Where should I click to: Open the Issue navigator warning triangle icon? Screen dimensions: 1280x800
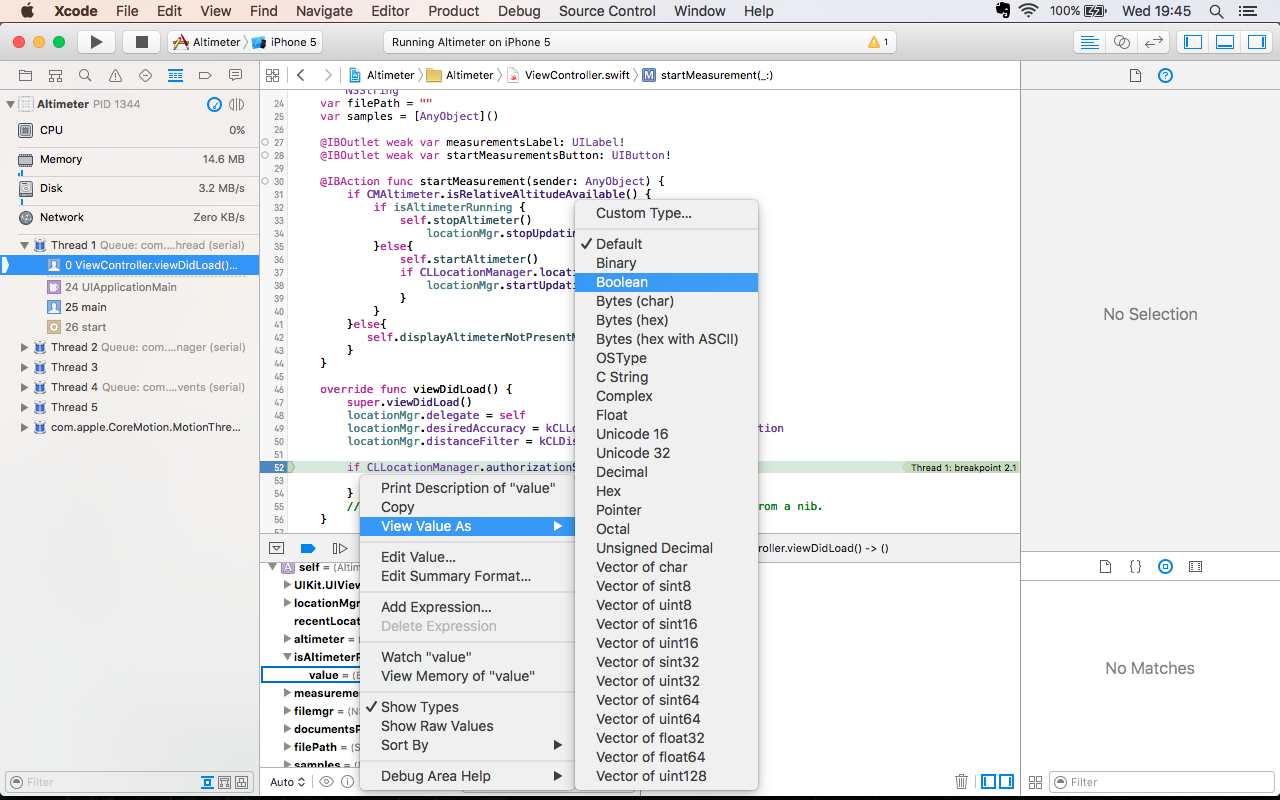116,75
